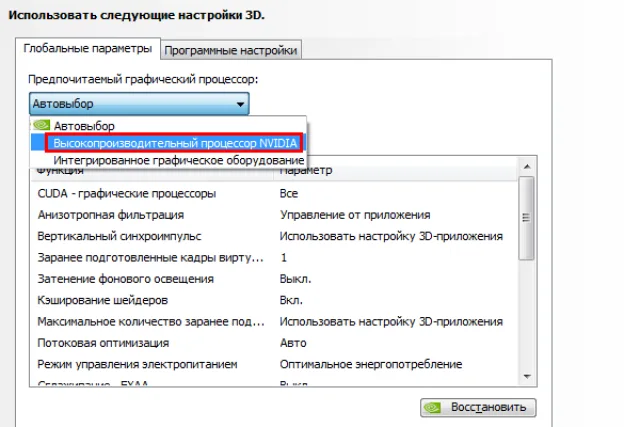Click value Вкл. for Кэширование шейдеров
The image size is (640, 427).
click(291, 300)
